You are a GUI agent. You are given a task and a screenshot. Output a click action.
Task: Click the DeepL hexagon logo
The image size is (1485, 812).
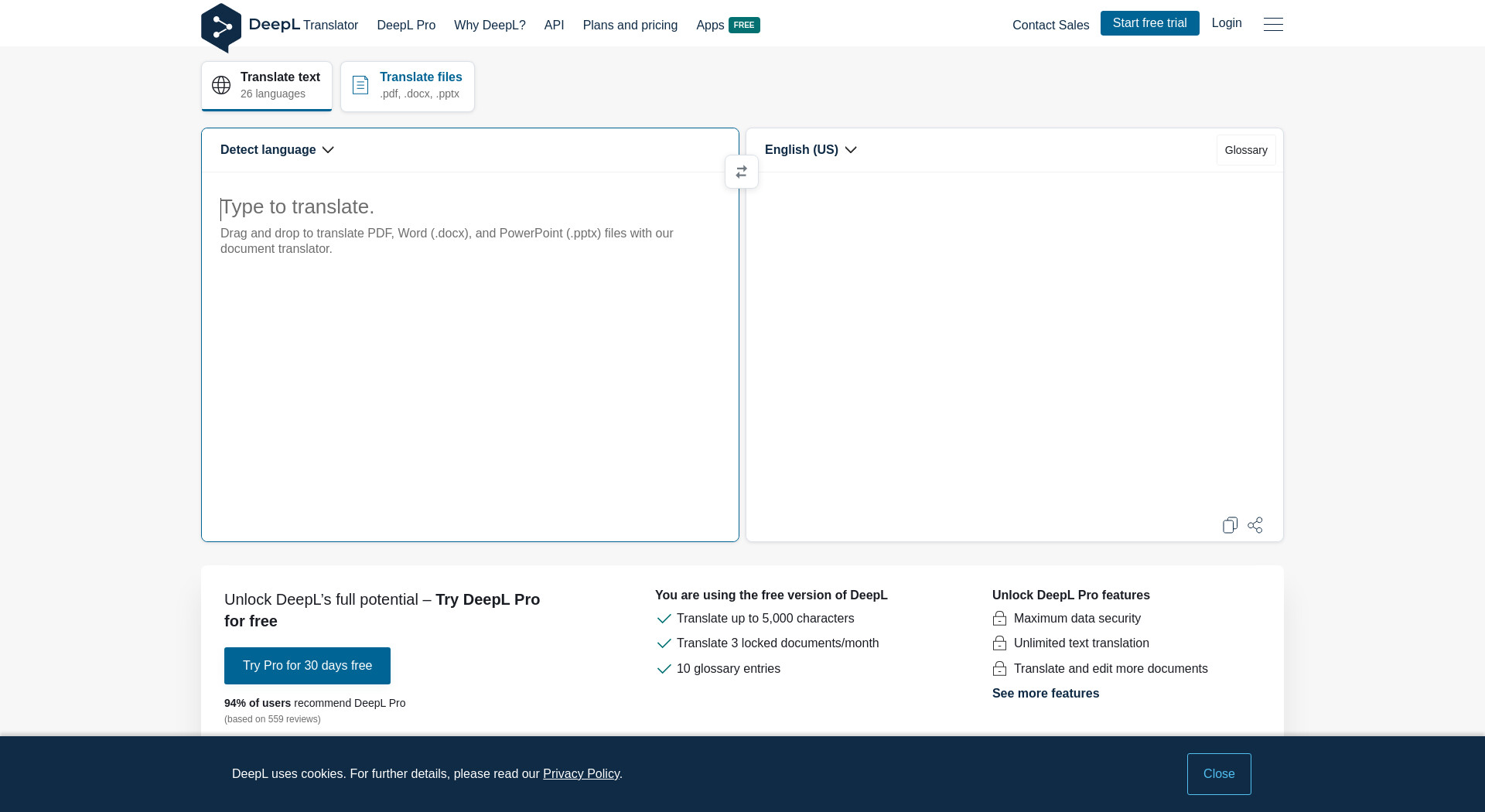click(221, 28)
